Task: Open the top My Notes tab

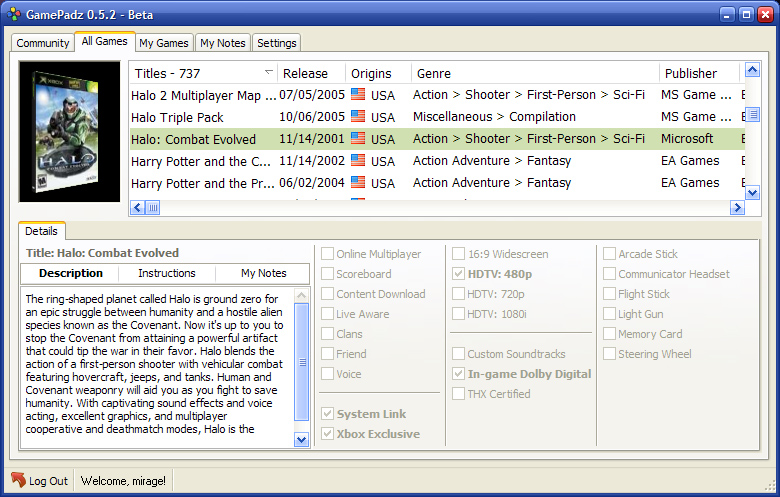Action: pos(223,43)
